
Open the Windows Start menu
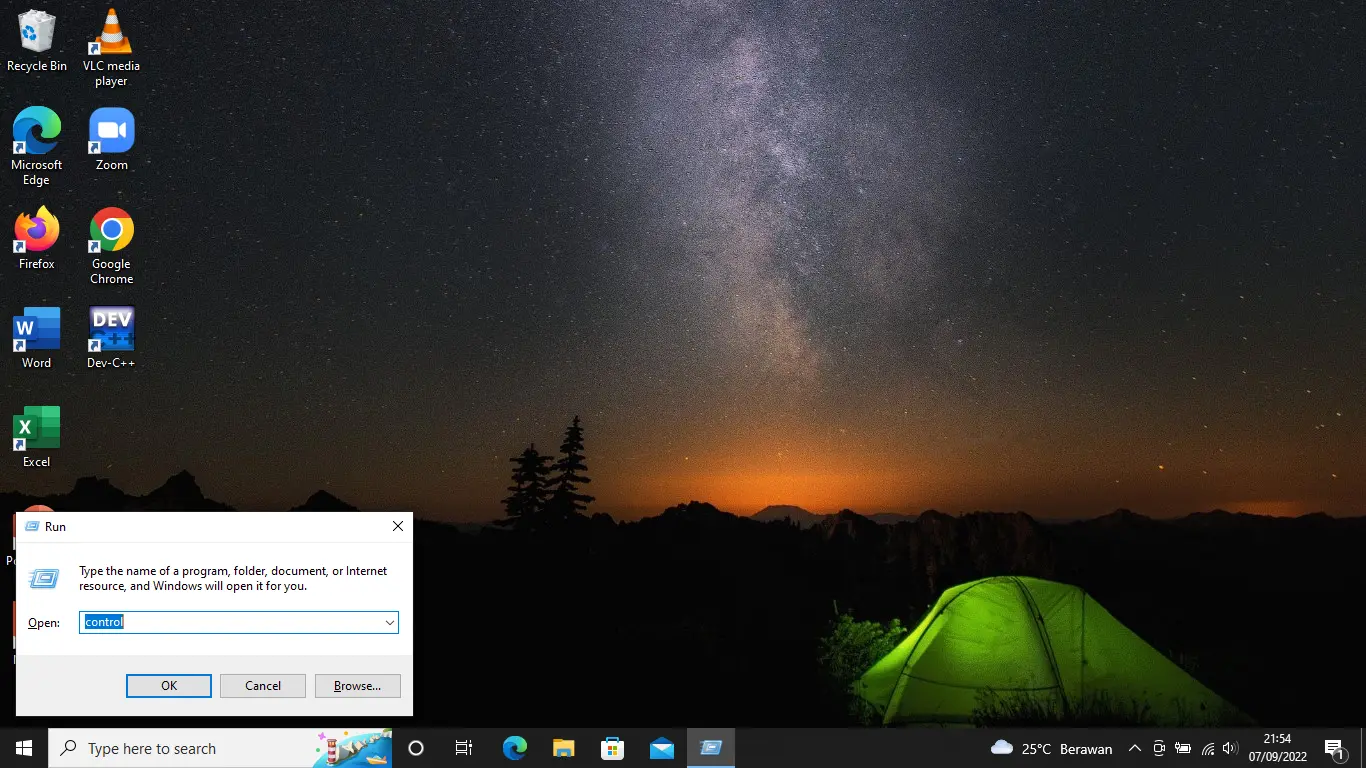coord(24,748)
